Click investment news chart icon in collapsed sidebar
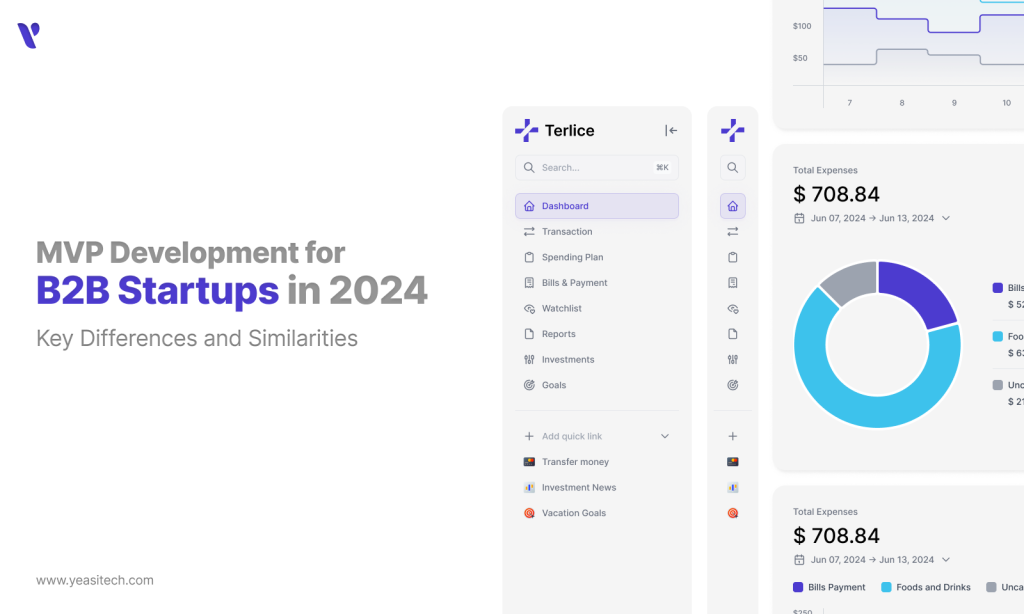This screenshot has width=1024, height=614. pos(733,487)
